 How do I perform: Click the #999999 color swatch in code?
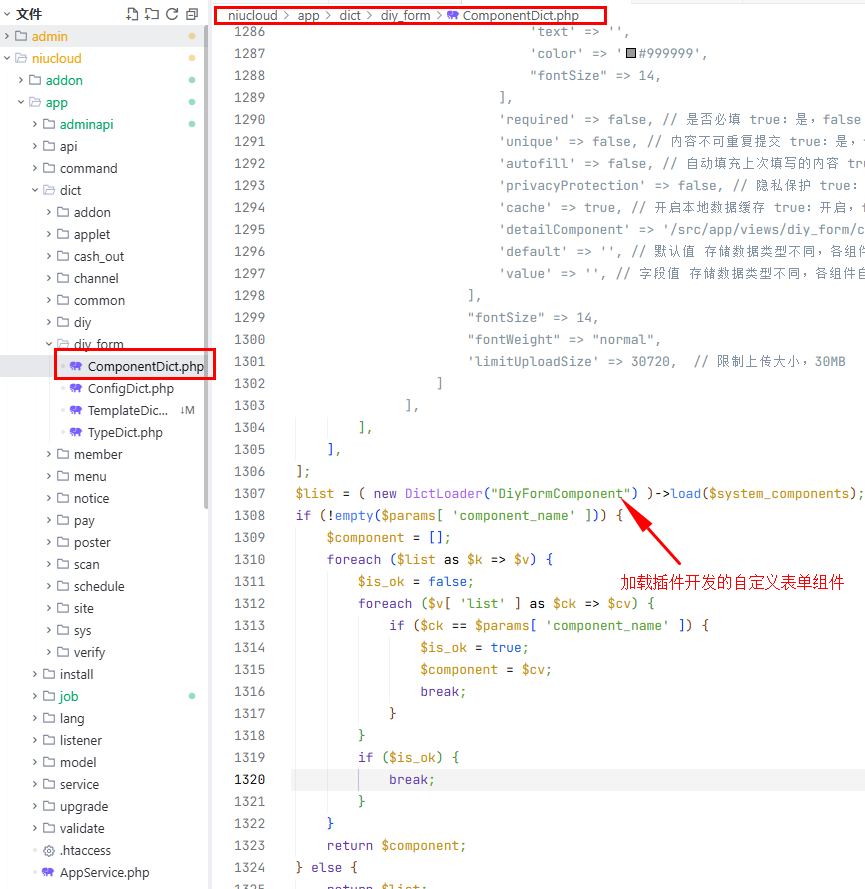[x=630, y=54]
